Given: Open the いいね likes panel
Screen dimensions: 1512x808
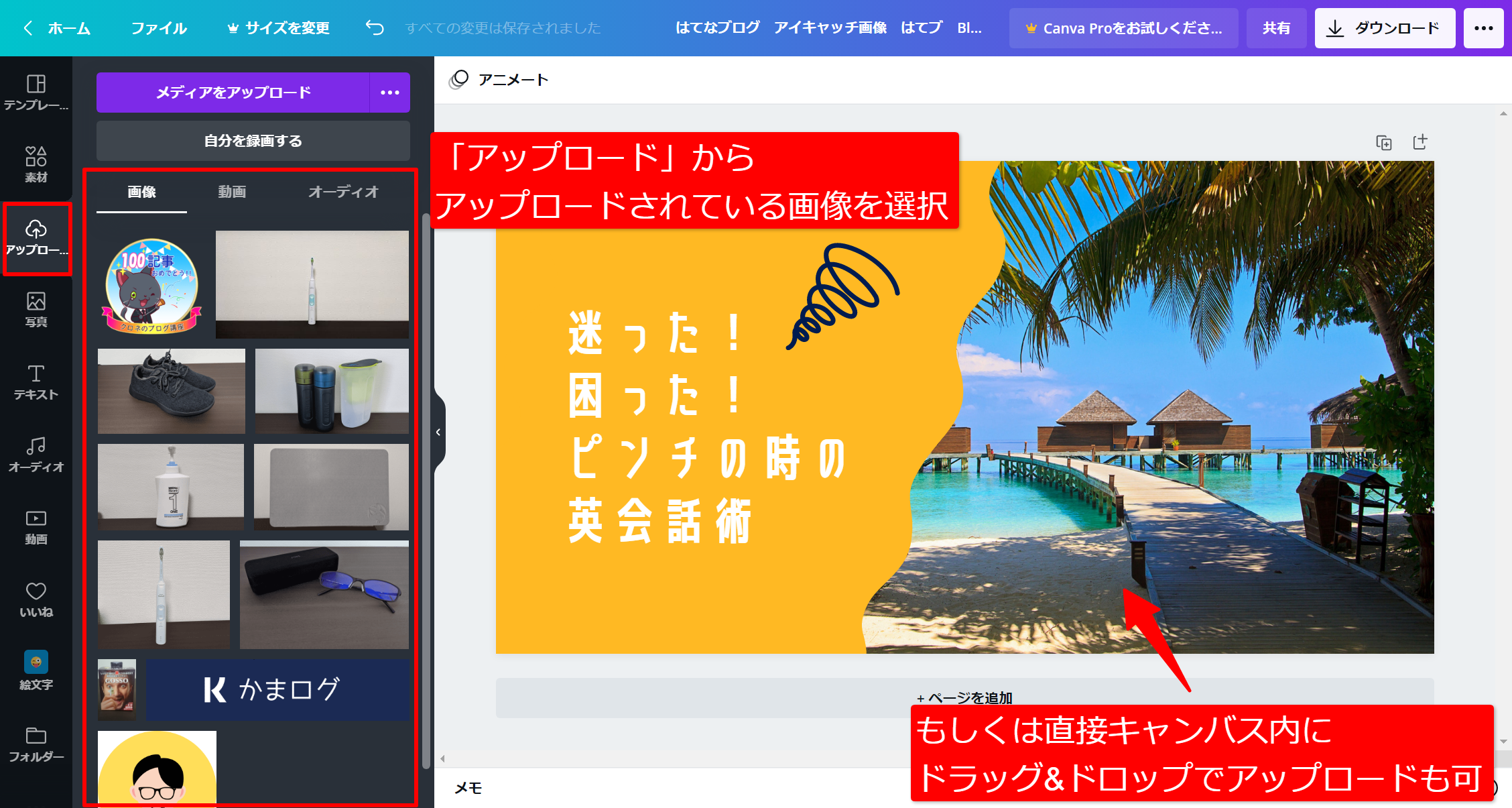Looking at the screenshot, I should point(36,599).
